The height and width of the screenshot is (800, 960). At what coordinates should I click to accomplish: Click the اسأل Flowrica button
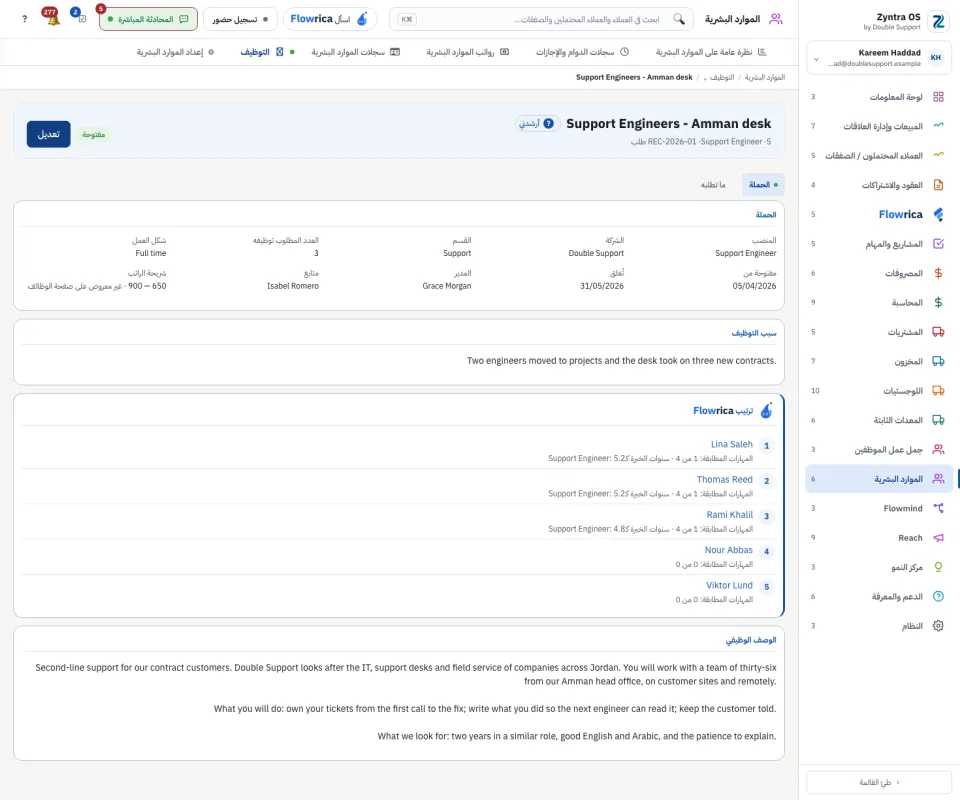[x=329, y=19]
